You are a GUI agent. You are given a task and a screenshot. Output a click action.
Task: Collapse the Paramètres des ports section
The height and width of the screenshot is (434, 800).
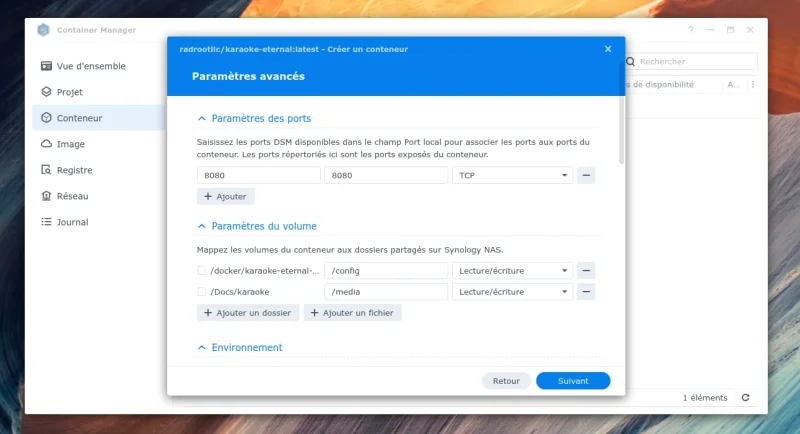pos(202,118)
